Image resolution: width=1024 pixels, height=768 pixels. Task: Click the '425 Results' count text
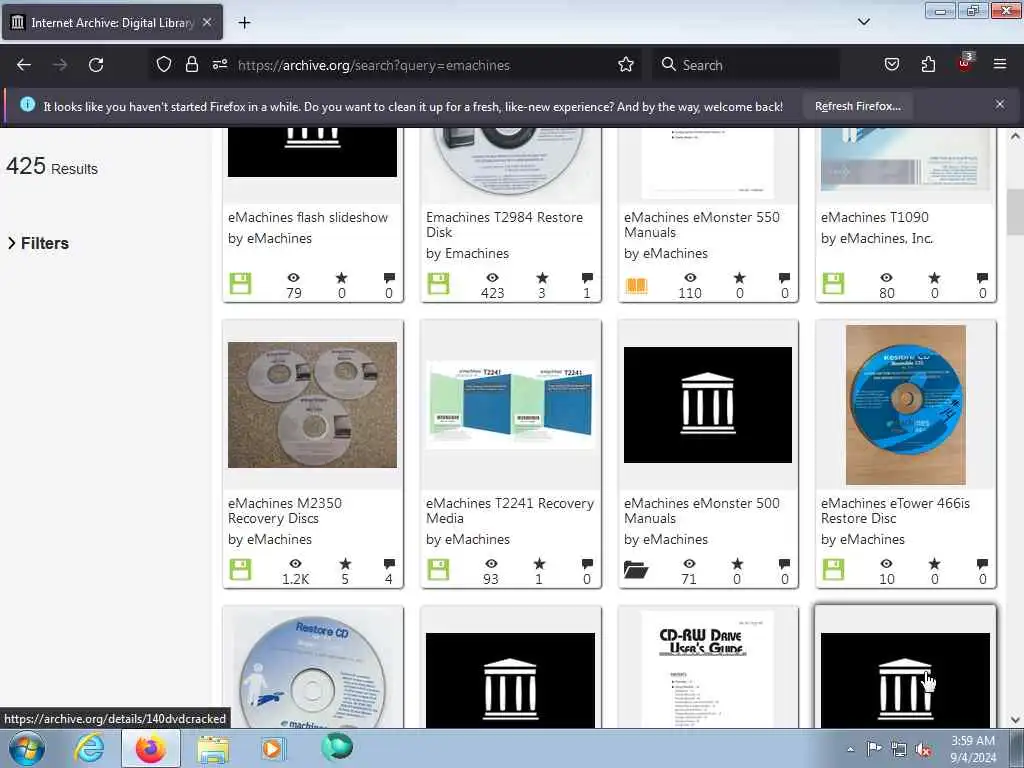[x=52, y=167]
